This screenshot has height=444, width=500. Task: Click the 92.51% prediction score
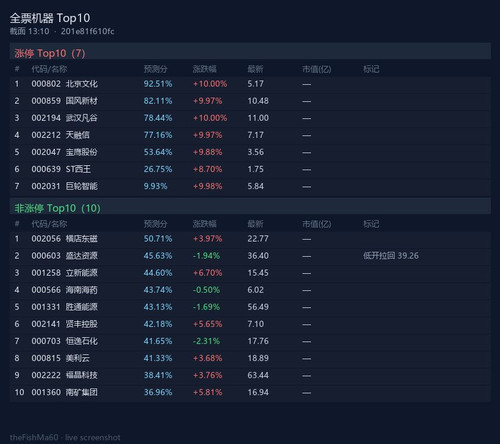coord(158,84)
